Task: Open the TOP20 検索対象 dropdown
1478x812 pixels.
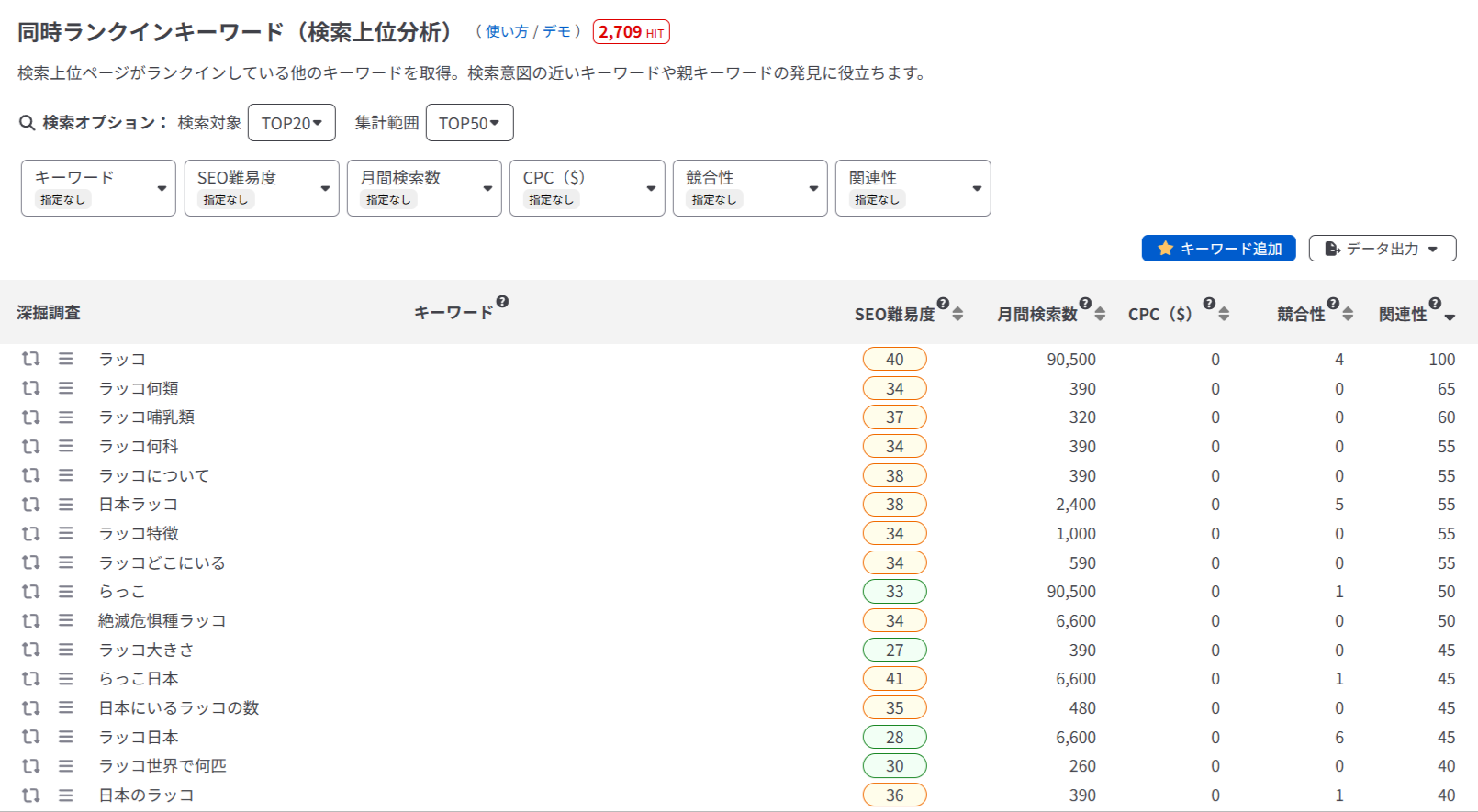Action: (x=292, y=123)
